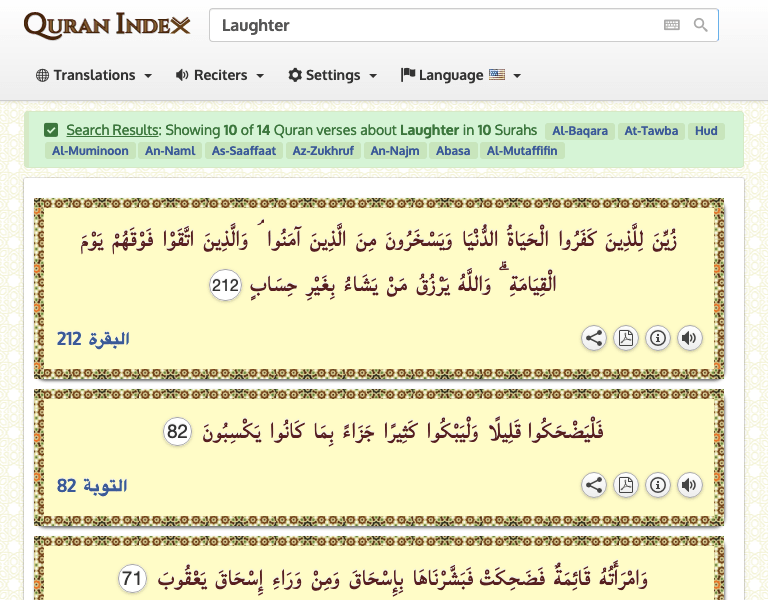
Task: Show info for verse 212
Action: (657, 338)
